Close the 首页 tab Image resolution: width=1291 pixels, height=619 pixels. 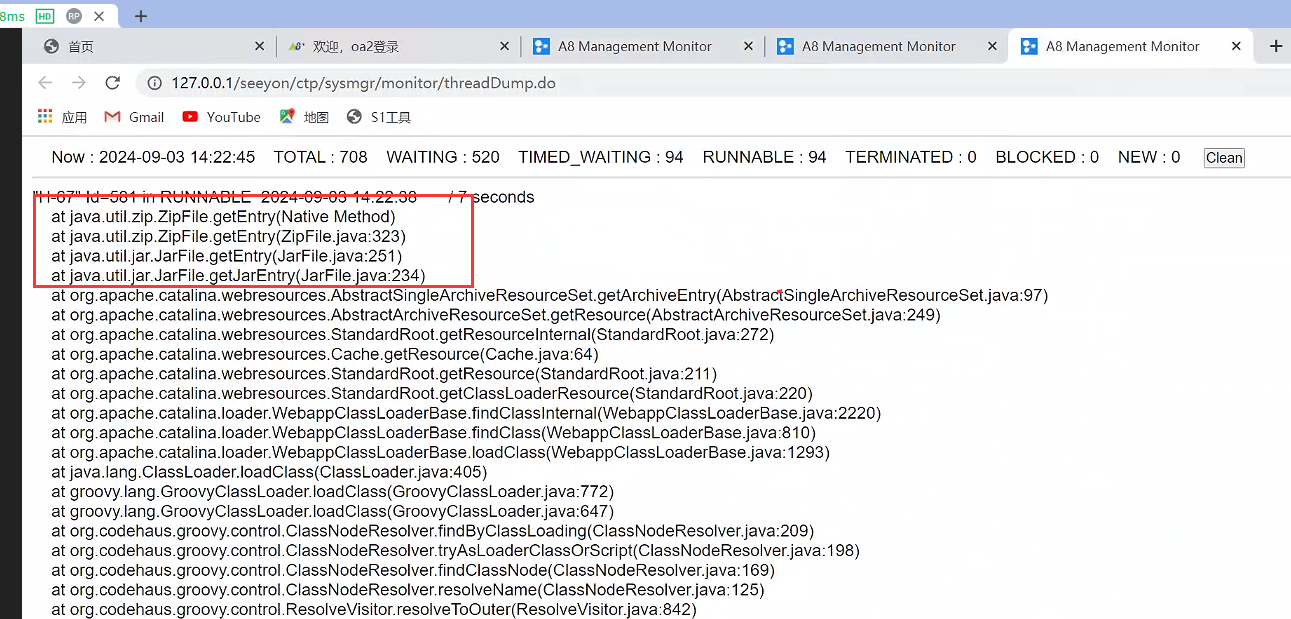(x=259, y=46)
